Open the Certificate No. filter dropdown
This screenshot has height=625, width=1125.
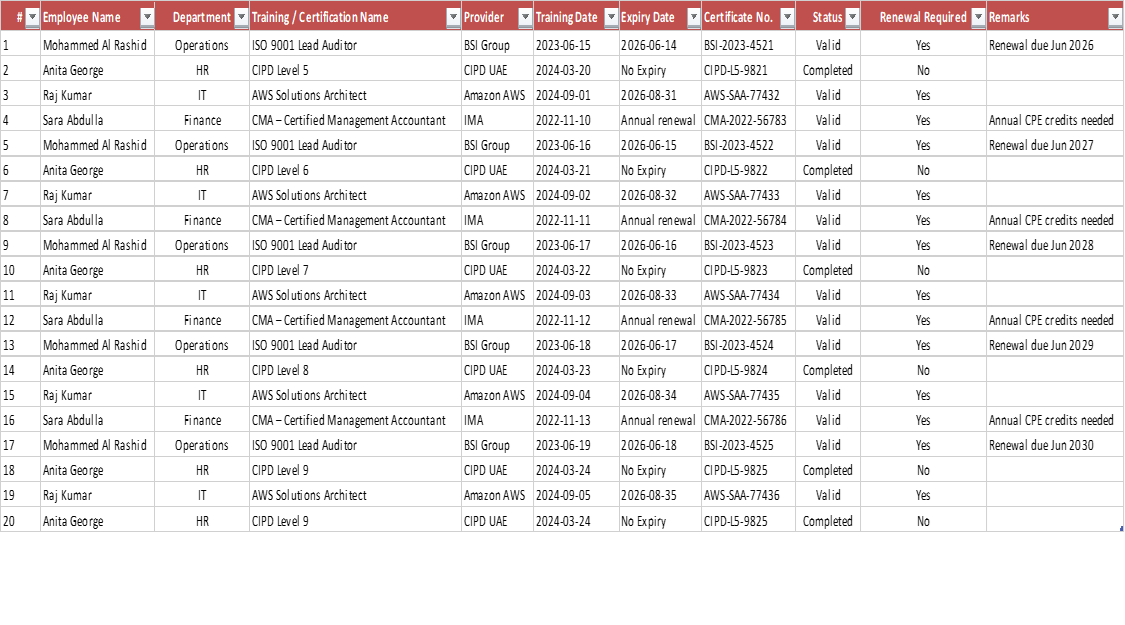[788, 17]
